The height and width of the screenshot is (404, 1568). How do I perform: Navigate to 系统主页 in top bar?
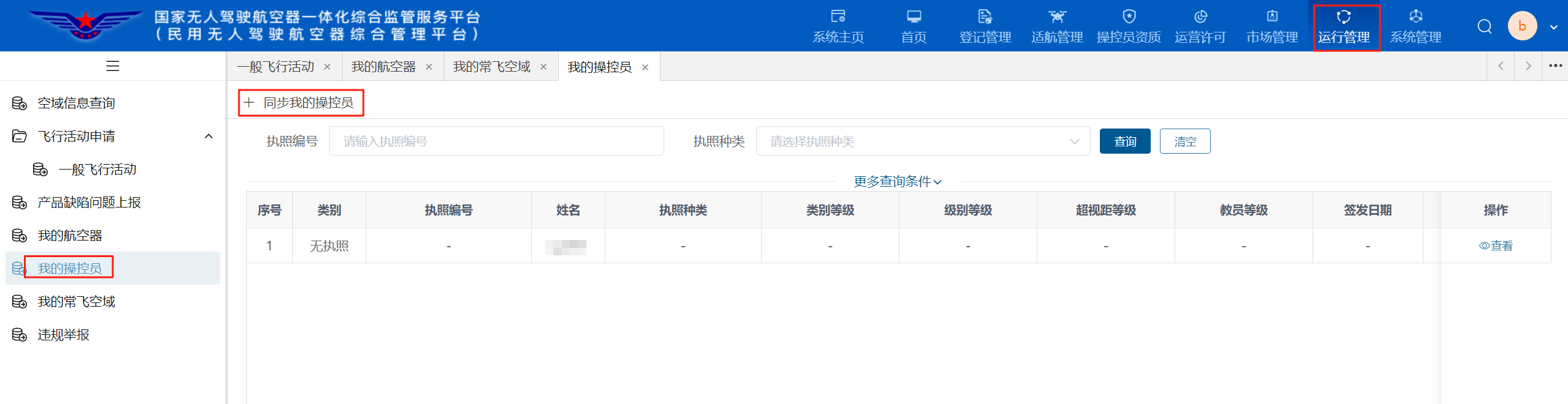click(838, 26)
